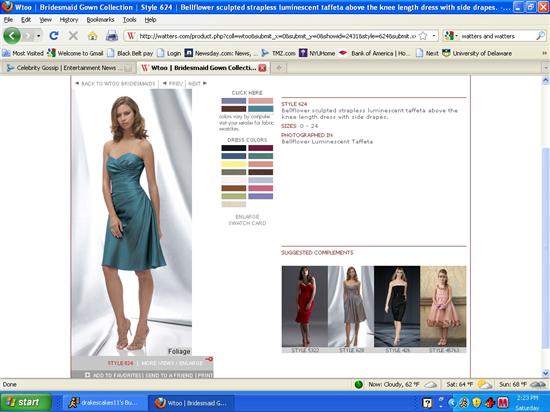550x412 pixels.
Task: Go to the Next dress link
Action: [197, 83]
